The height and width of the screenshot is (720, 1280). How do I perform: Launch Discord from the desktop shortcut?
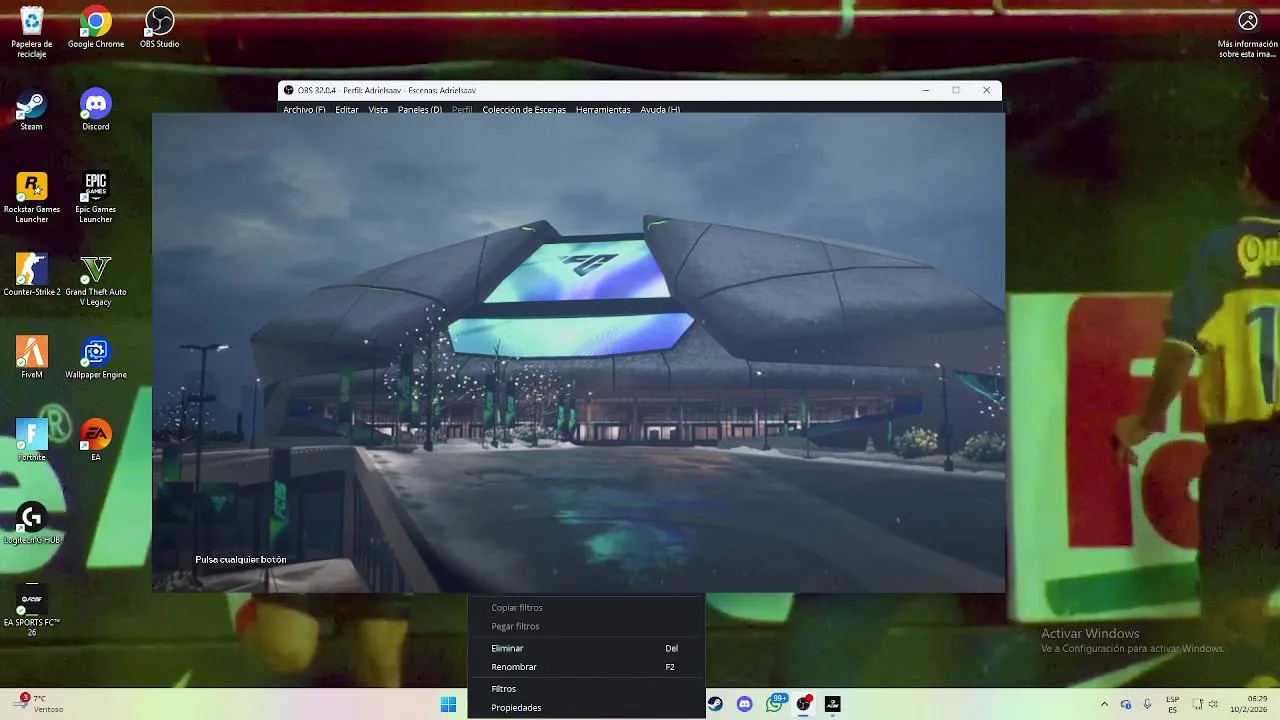96,110
